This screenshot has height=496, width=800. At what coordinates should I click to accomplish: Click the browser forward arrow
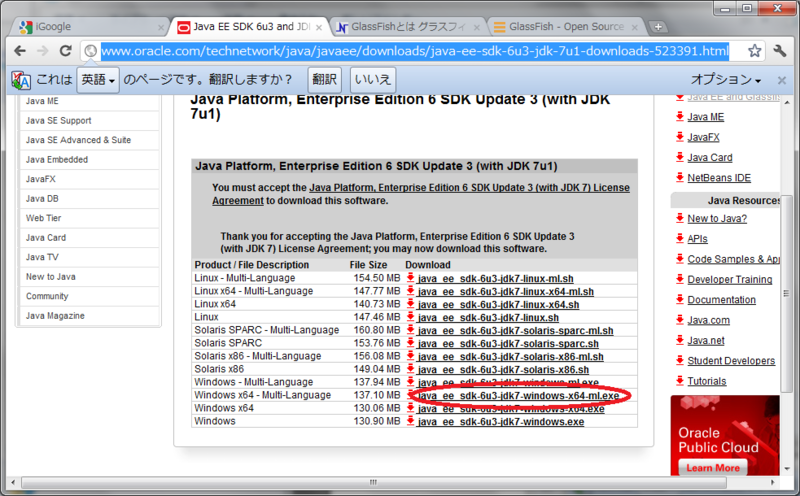tap(43, 51)
